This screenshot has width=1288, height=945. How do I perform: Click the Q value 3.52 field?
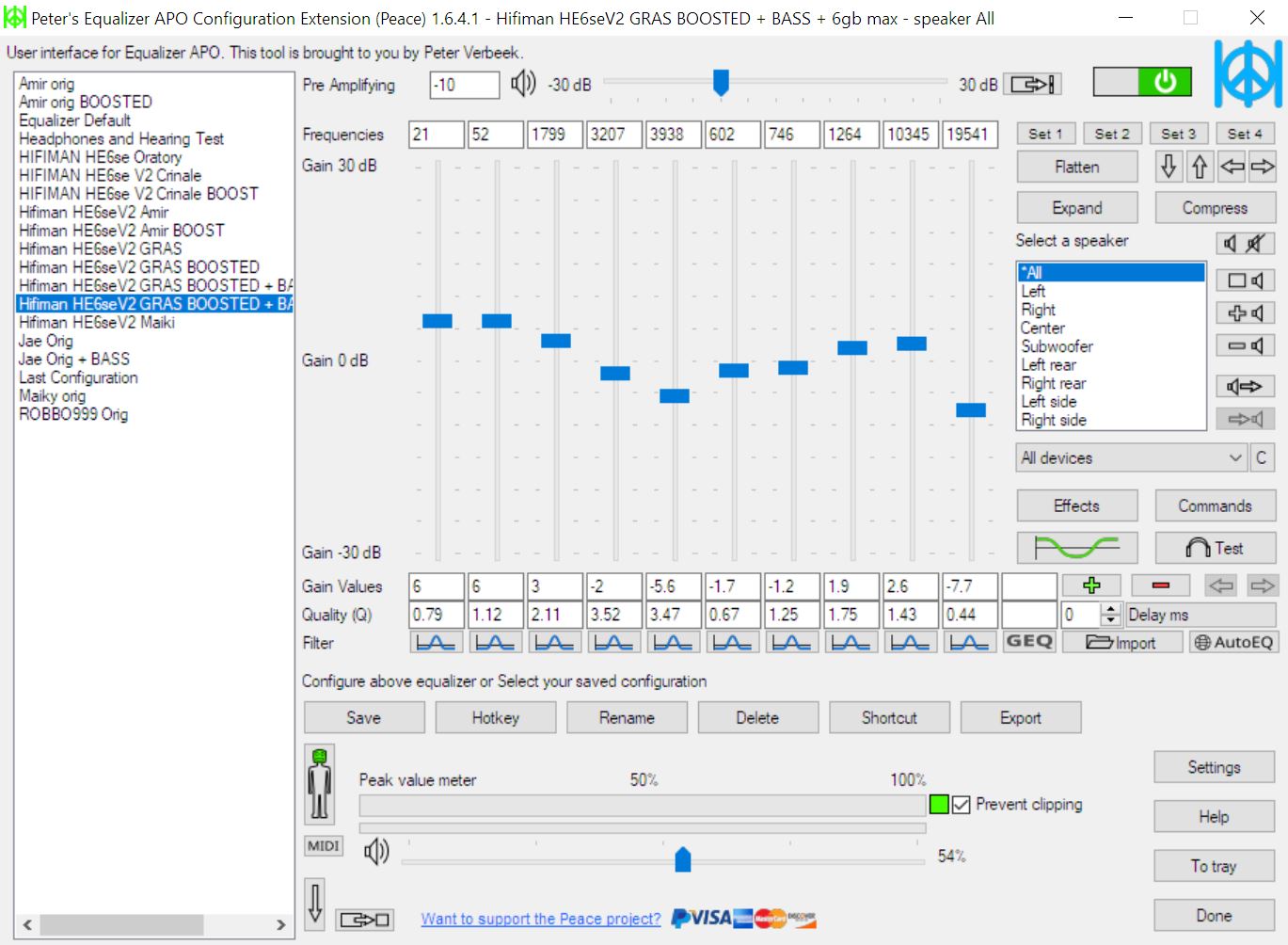pyautogui.click(x=613, y=615)
